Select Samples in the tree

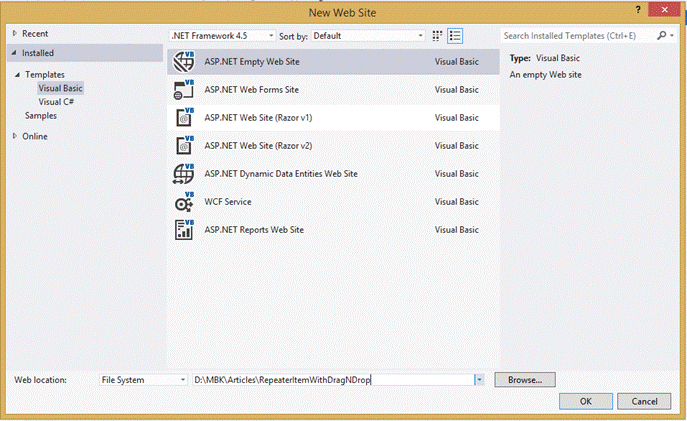point(41,116)
